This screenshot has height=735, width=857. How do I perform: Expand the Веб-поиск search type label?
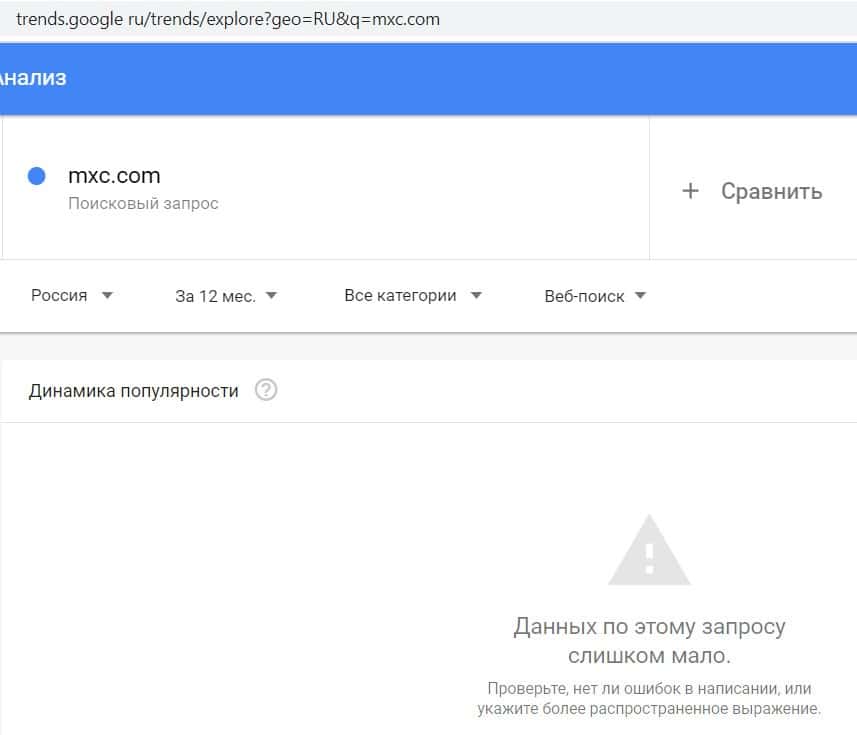[584, 296]
